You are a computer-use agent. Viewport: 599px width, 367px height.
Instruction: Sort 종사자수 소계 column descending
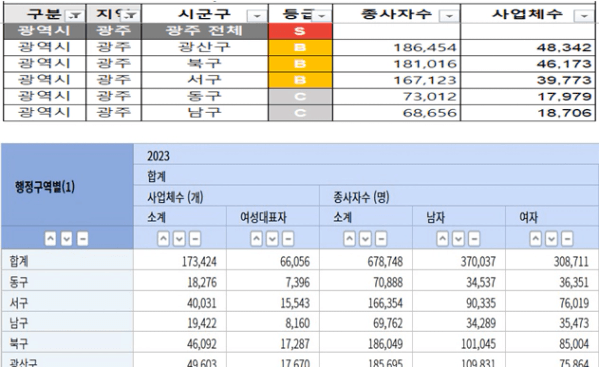pos(365,239)
